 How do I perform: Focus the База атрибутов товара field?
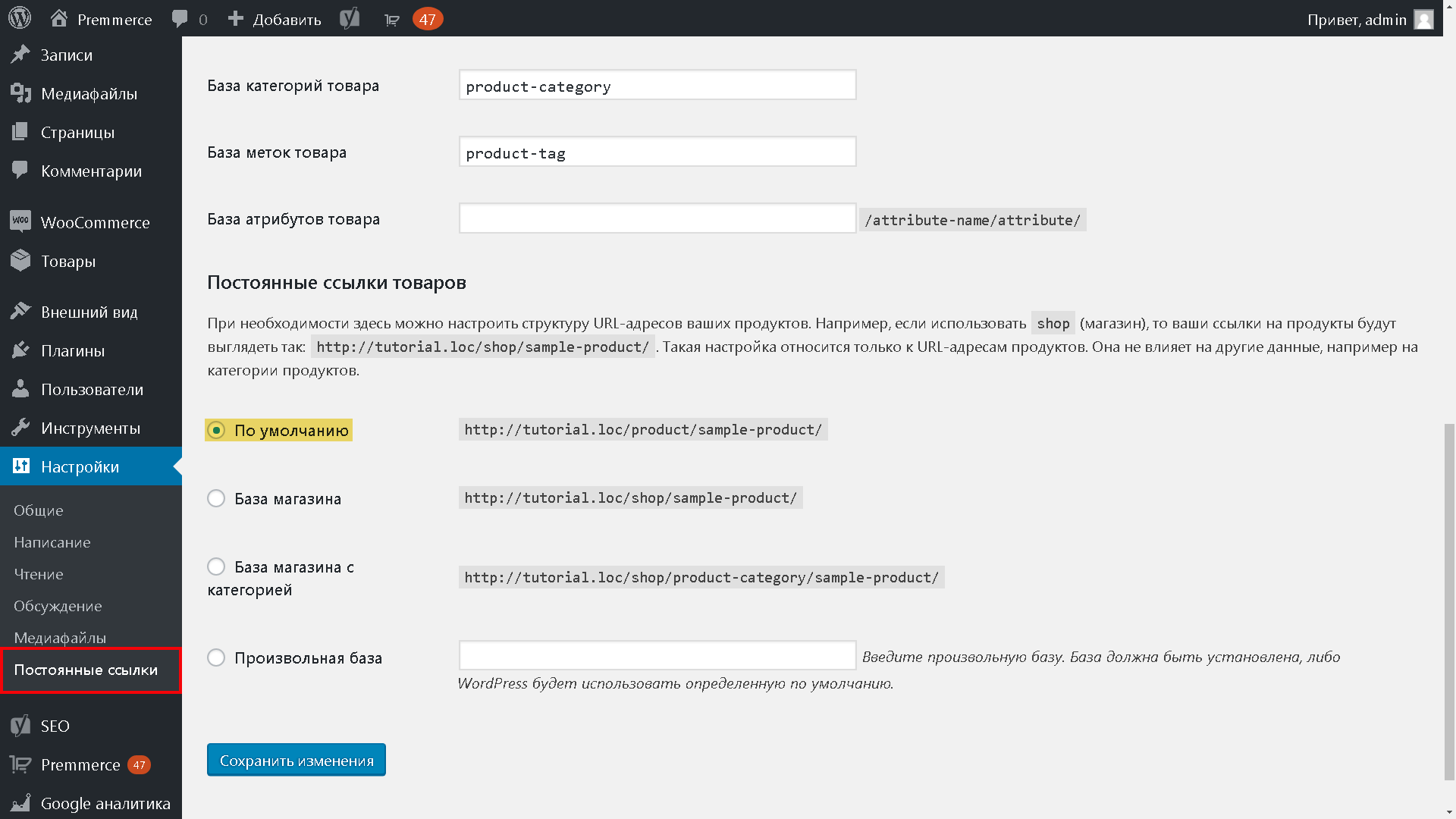pyautogui.click(x=657, y=218)
